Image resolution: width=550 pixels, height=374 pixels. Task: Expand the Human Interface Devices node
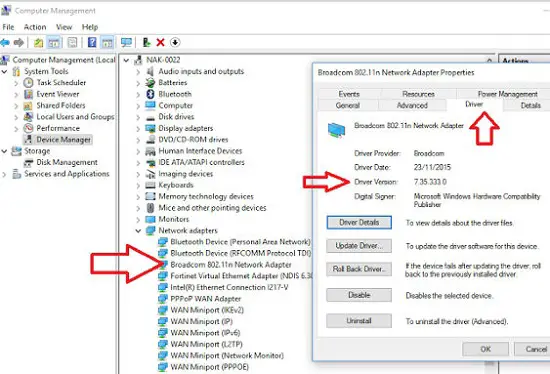[x=138, y=151]
